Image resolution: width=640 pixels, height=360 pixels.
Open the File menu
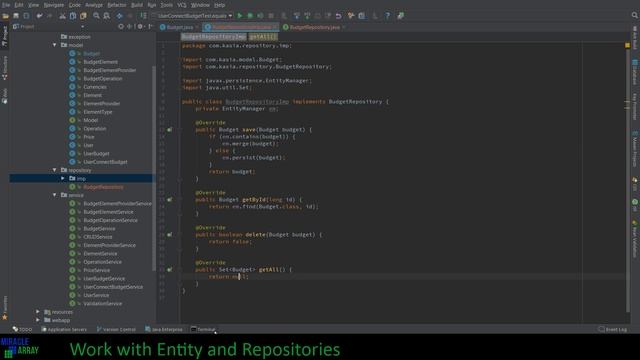[6, 5]
